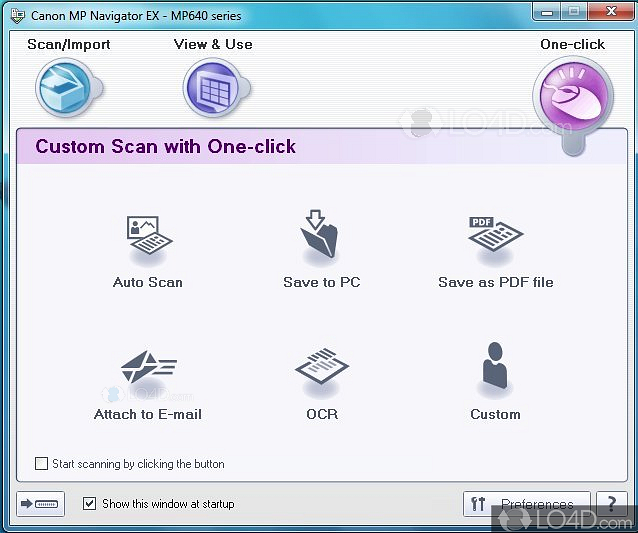The image size is (638, 533).
Task: Choose Save to PC scan
Action: pos(321,249)
